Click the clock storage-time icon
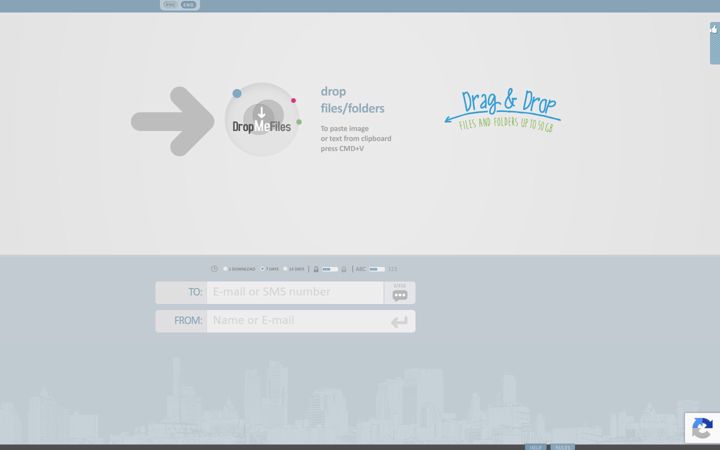The width and height of the screenshot is (720, 450). [x=214, y=269]
